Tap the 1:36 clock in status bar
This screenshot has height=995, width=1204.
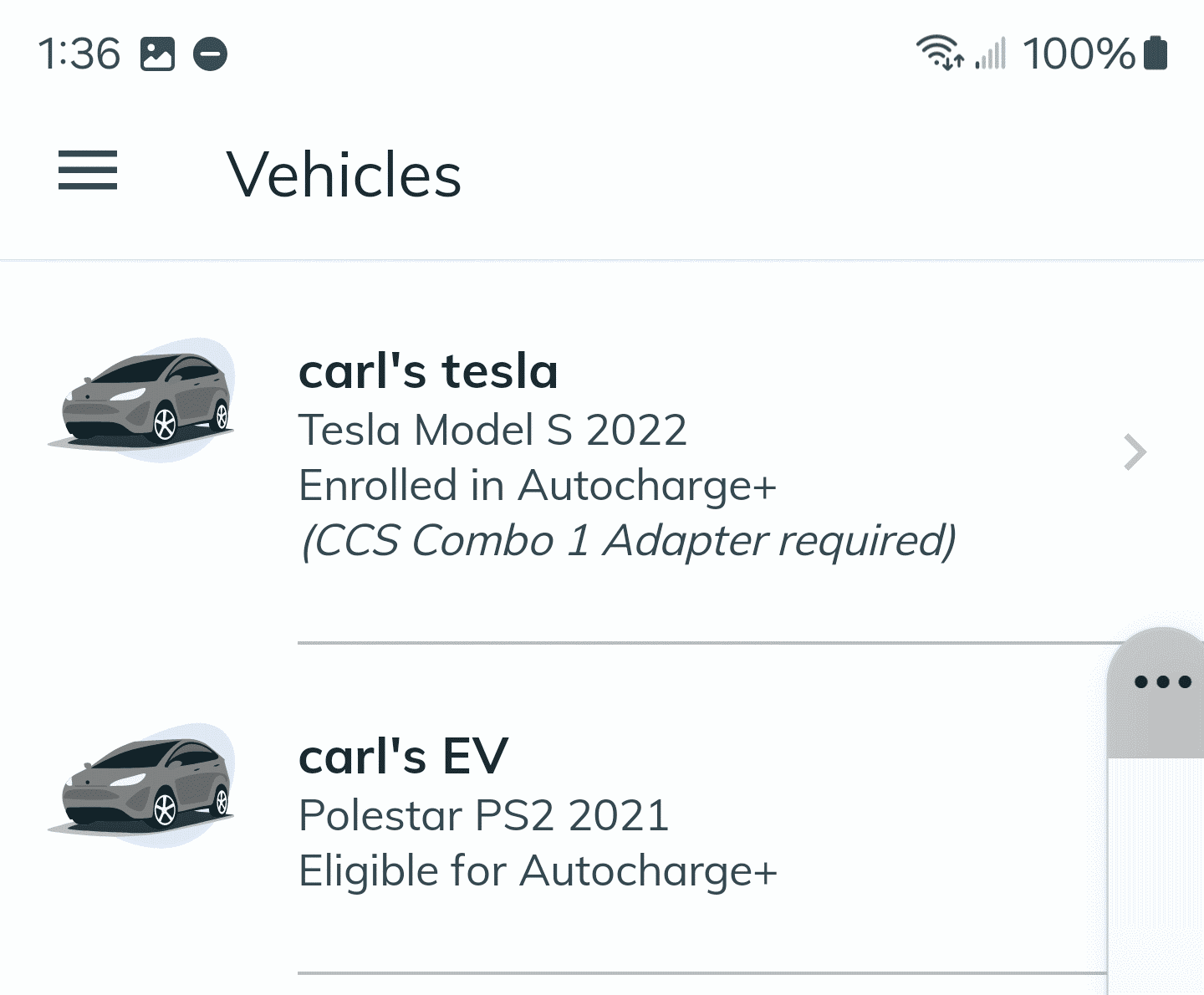click(79, 54)
